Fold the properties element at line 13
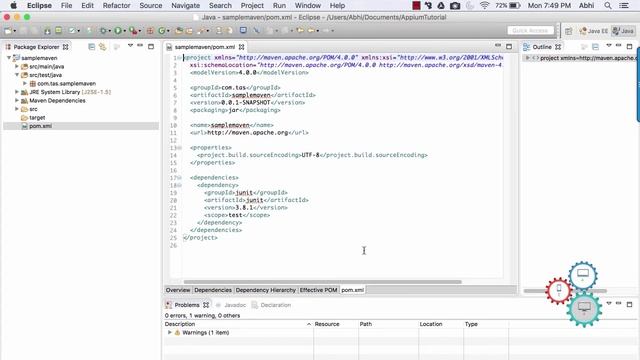The image size is (640, 360). tap(180, 148)
